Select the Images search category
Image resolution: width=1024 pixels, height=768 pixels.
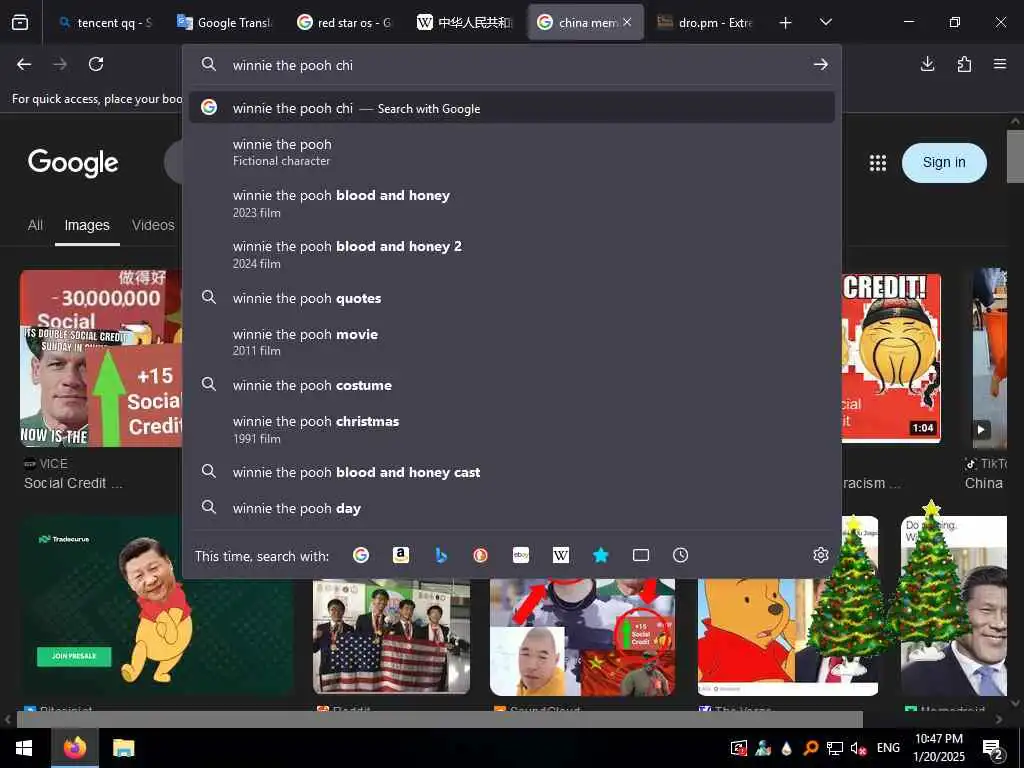click(87, 225)
